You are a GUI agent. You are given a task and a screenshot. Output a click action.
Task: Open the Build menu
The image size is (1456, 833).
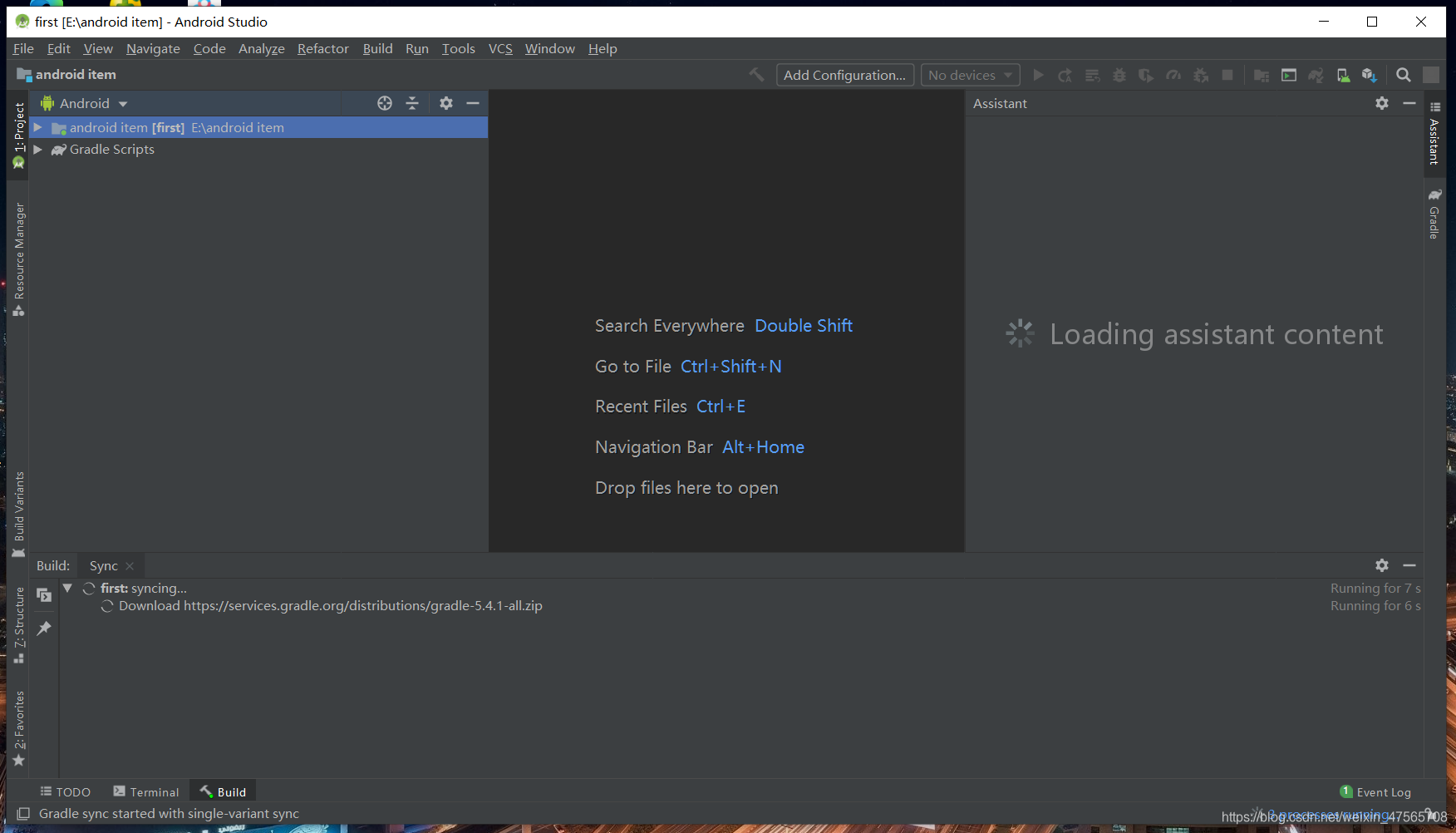click(377, 48)
